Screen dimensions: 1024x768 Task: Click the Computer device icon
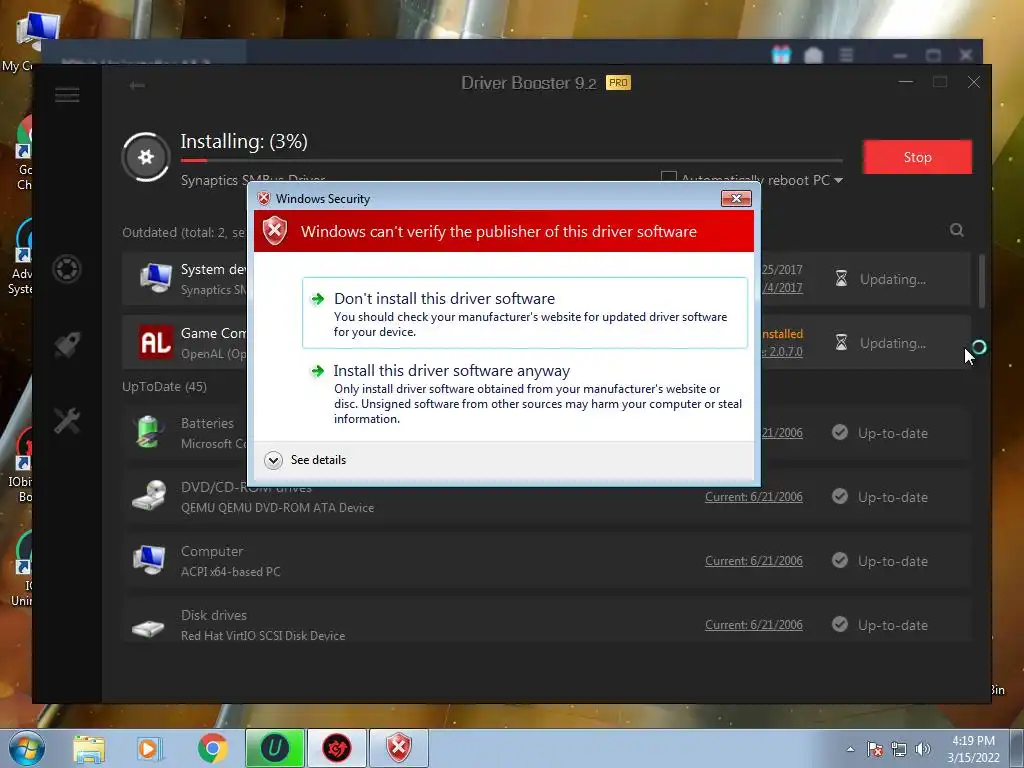150,560
